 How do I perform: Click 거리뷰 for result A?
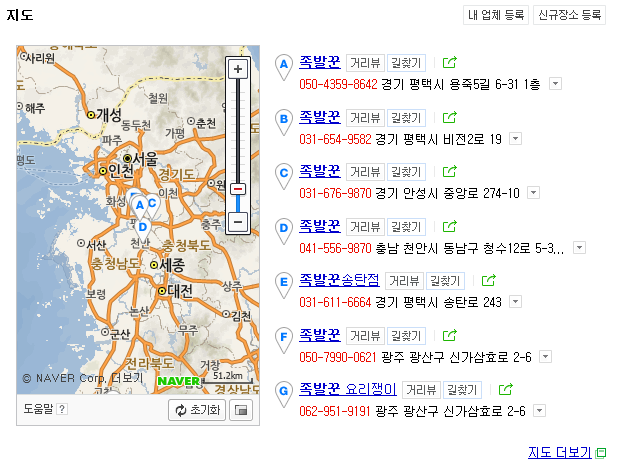pos(365,63)
